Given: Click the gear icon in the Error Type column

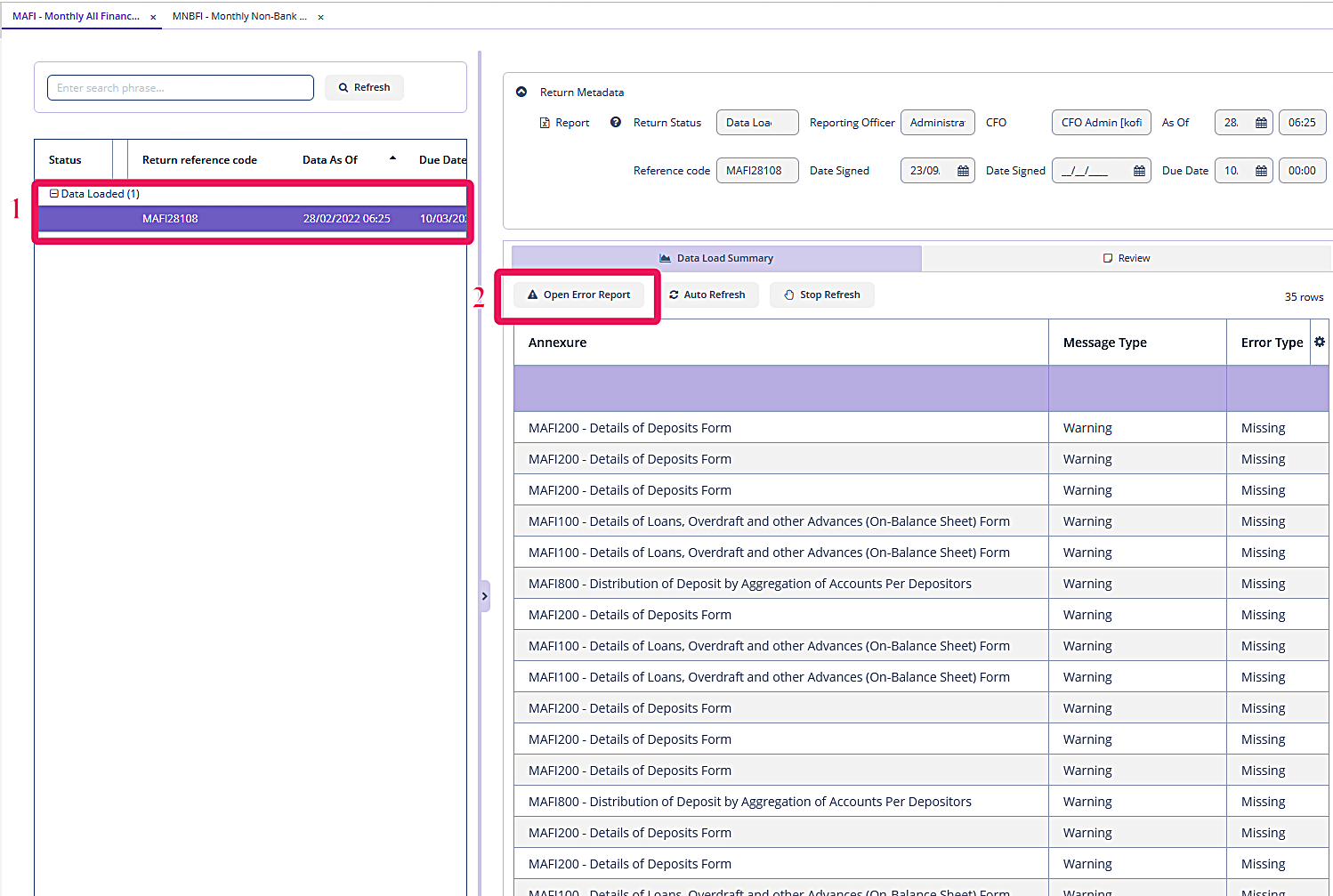Looking at the screenshot, I should coord(1320,342).
